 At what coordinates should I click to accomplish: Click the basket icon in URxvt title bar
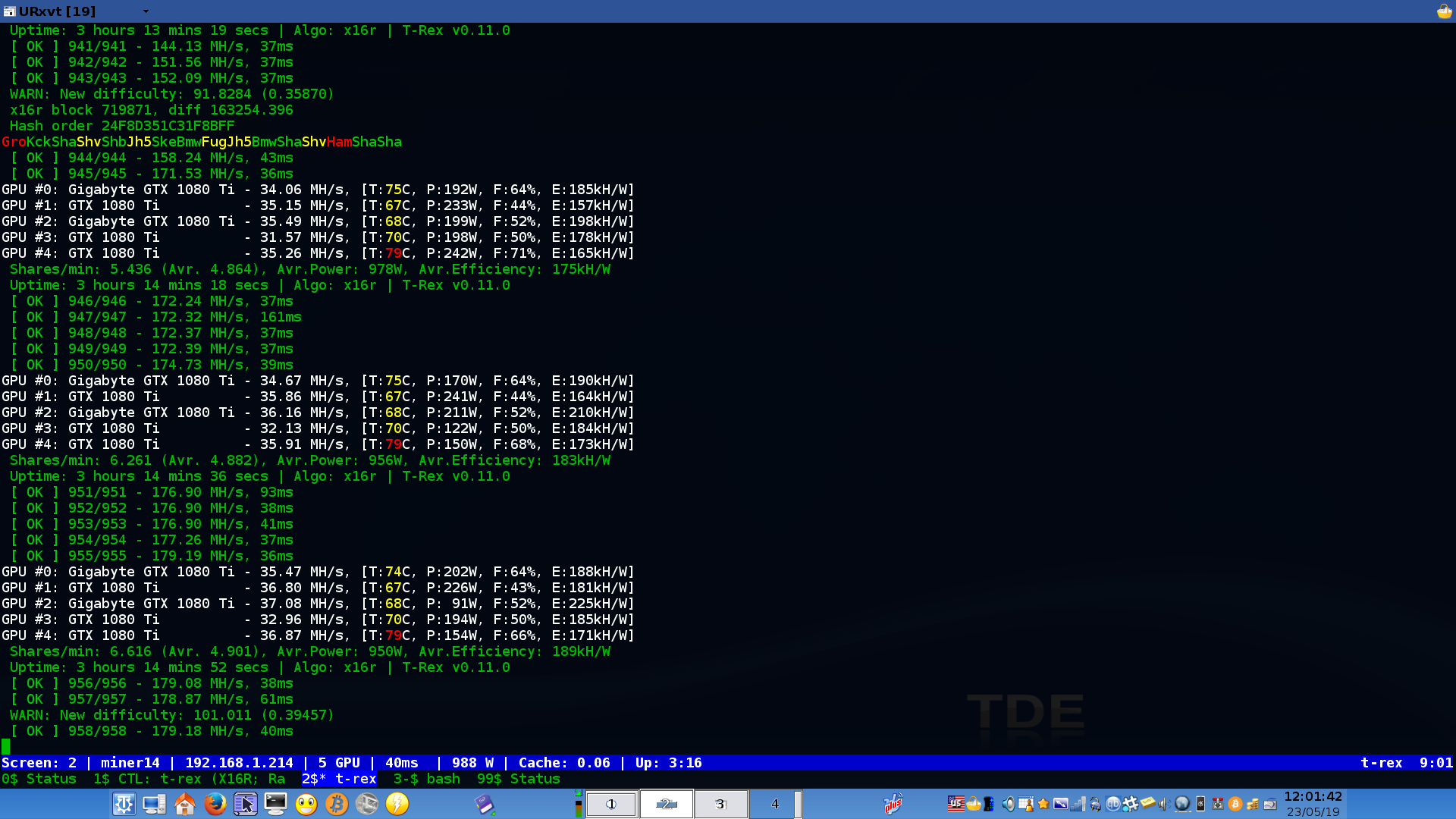pos(1444,11)
